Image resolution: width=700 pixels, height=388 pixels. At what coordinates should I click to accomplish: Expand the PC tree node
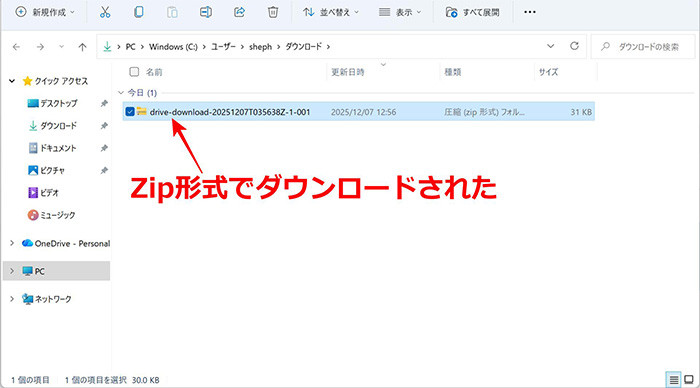coord(12,271)
